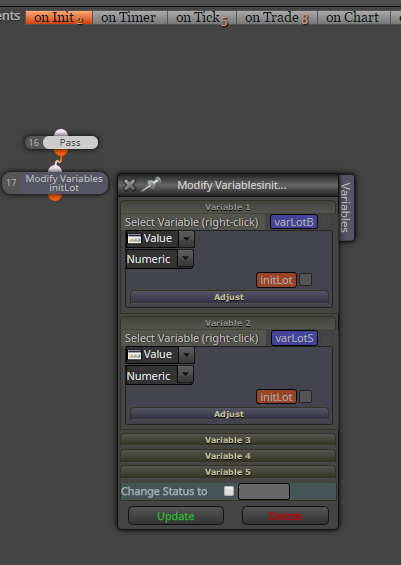
Task: Click the top input connector of Pass block
Action: [x=61, y=133]
